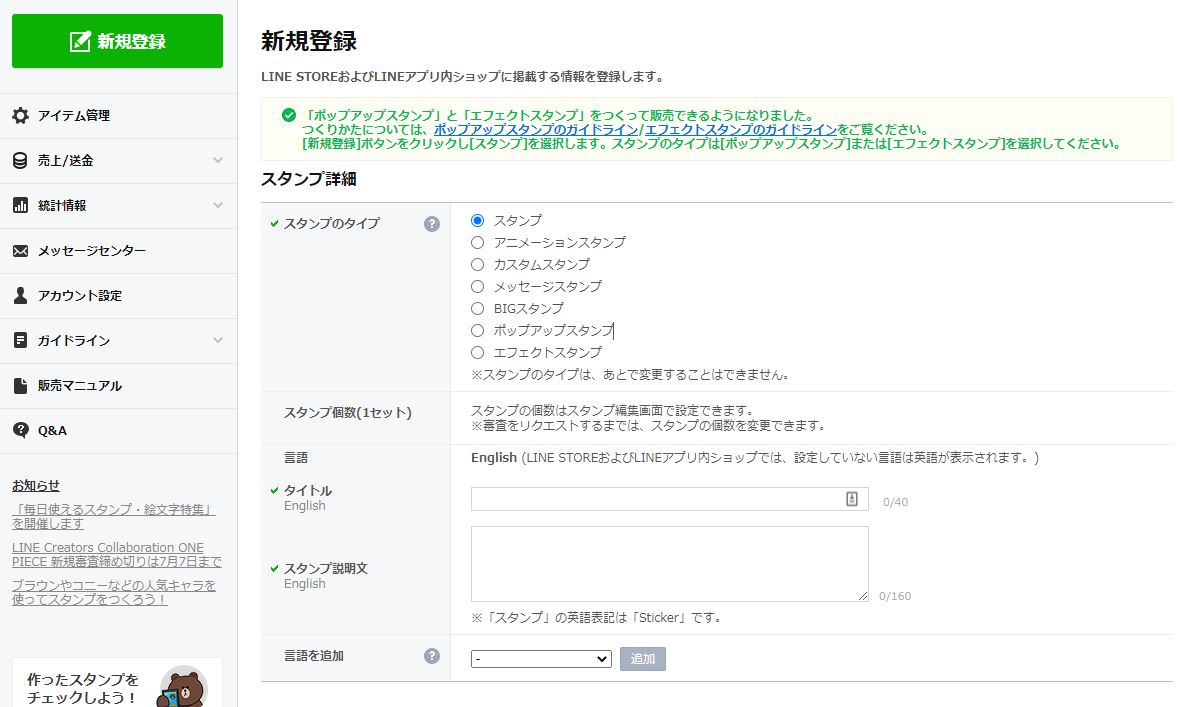Viewport: 1194px width, 707px height.
Task: Select the エフェクトスタンプ radio button
Action: coord(477,353)
